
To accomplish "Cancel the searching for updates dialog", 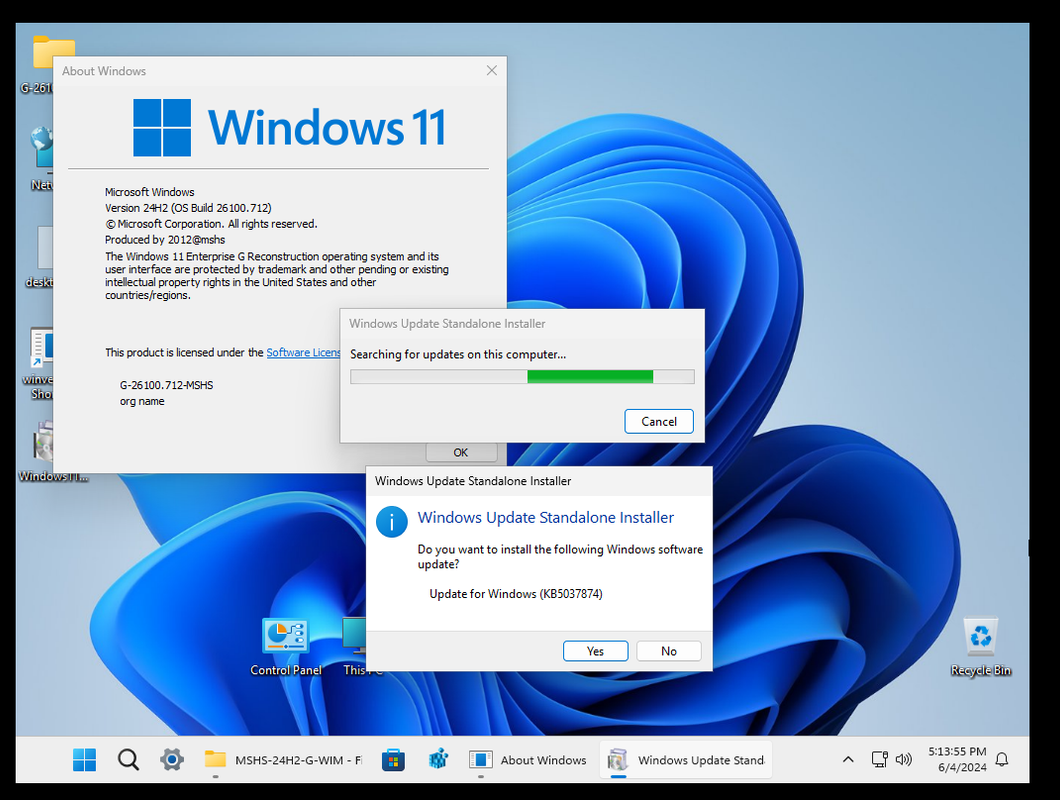I will 658,421.
